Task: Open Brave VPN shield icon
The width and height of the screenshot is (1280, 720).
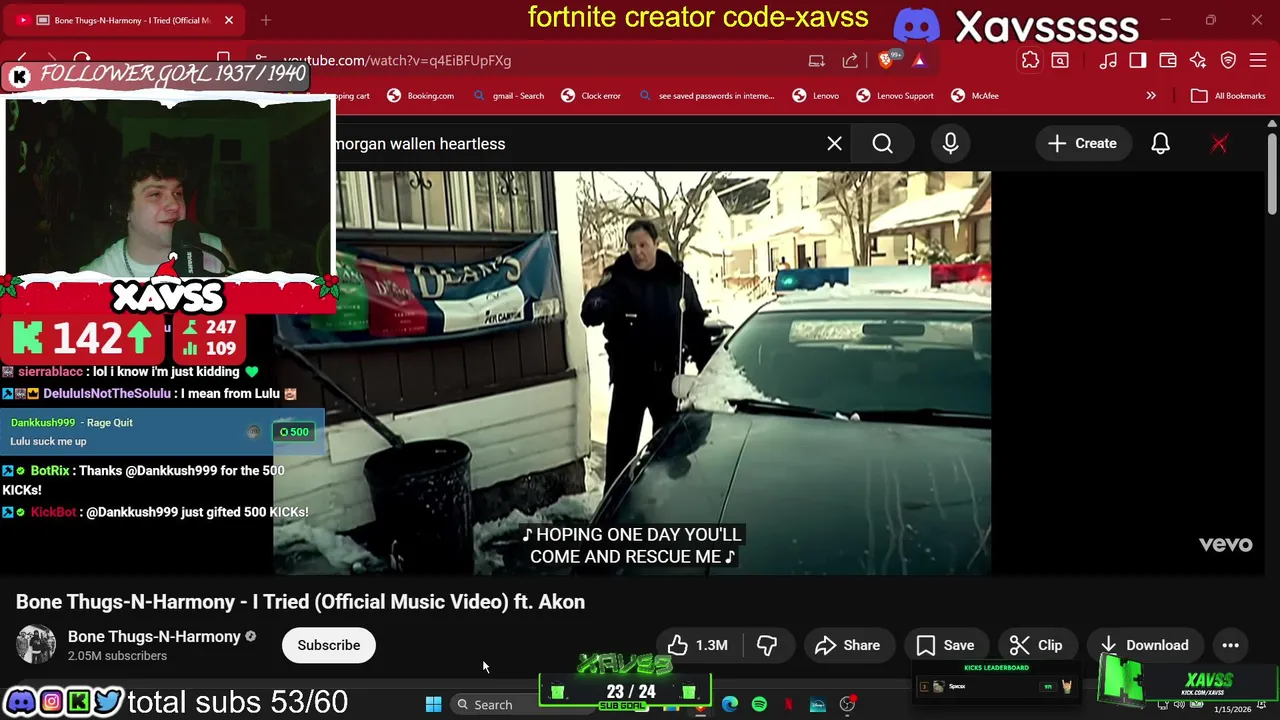Action: click(x=1229, y=60)
